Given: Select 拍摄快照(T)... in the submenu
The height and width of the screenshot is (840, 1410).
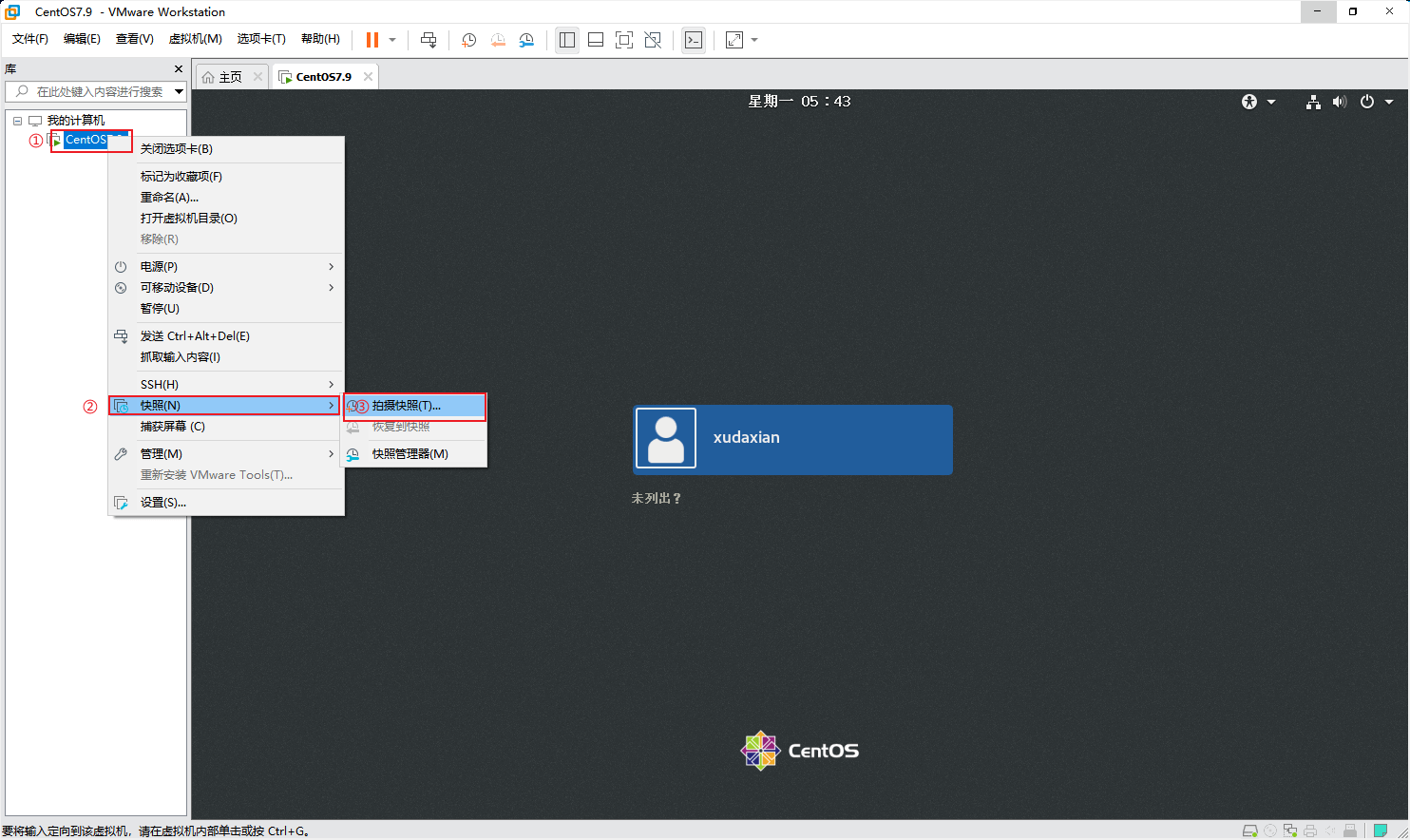Looking at the screenshot, I should click(415, 406).
